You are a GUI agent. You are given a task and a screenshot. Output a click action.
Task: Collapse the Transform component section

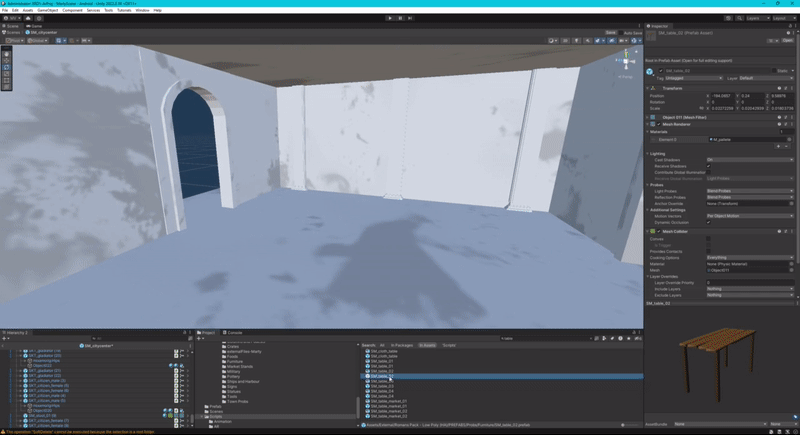point(648,88)
